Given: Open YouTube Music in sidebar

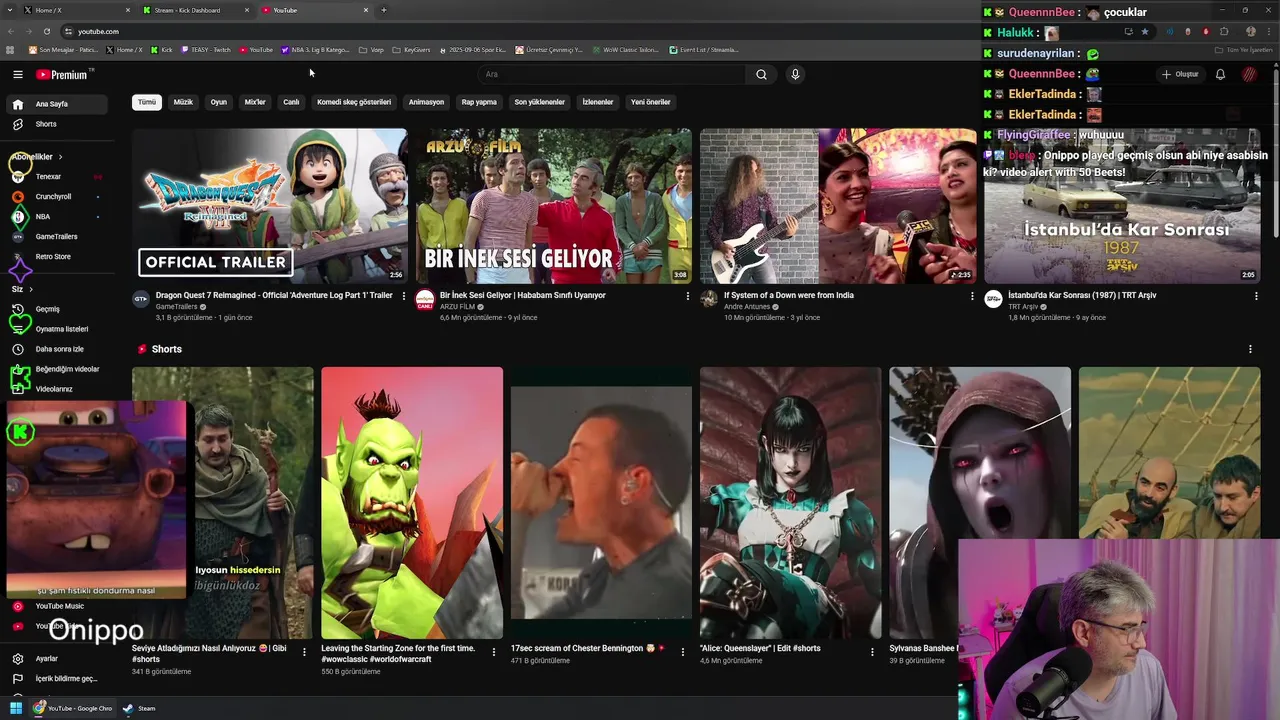Looking at the screenshot, I should [x=55, y=606].
